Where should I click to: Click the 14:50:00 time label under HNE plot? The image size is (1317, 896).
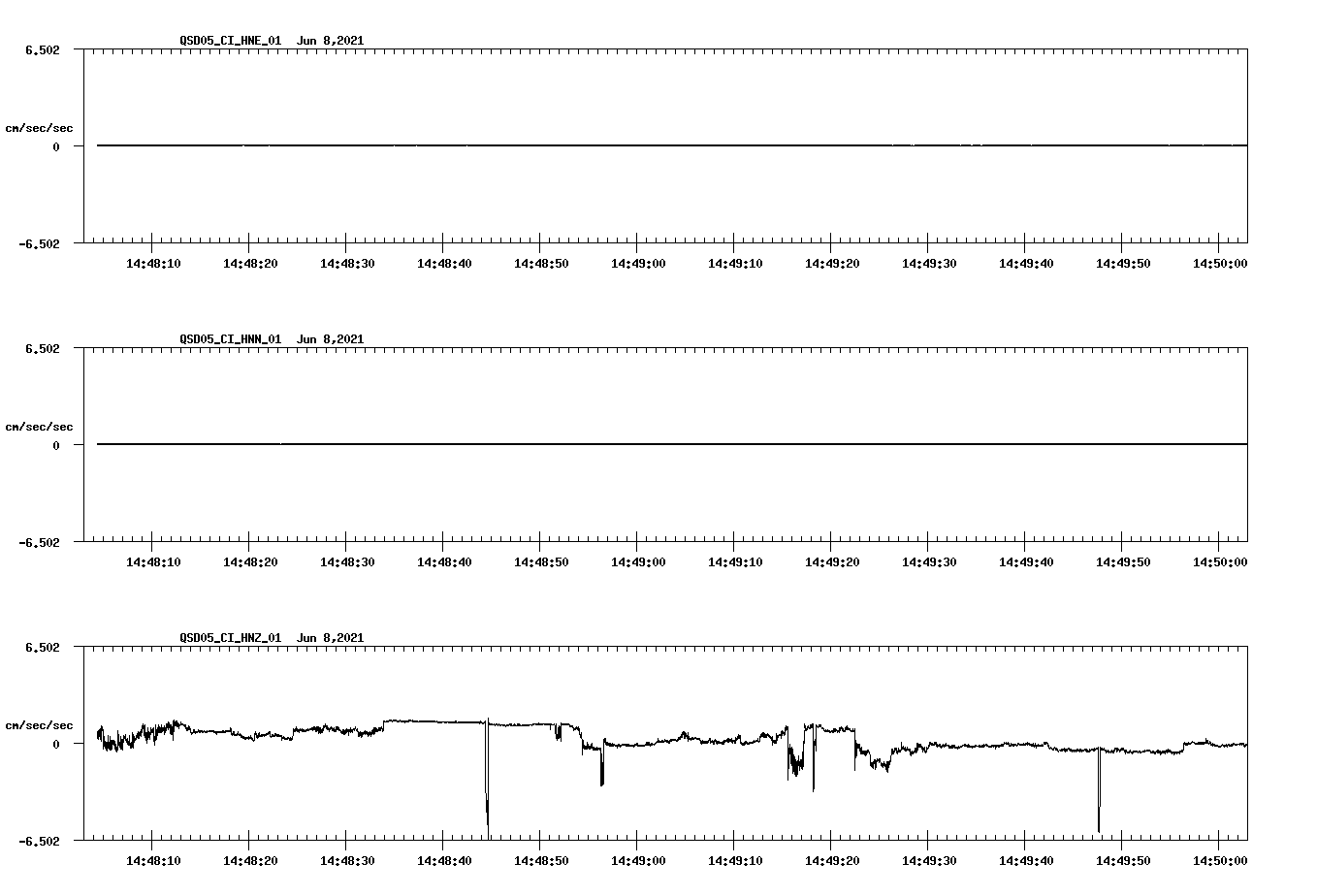(x=1220, y=264)
